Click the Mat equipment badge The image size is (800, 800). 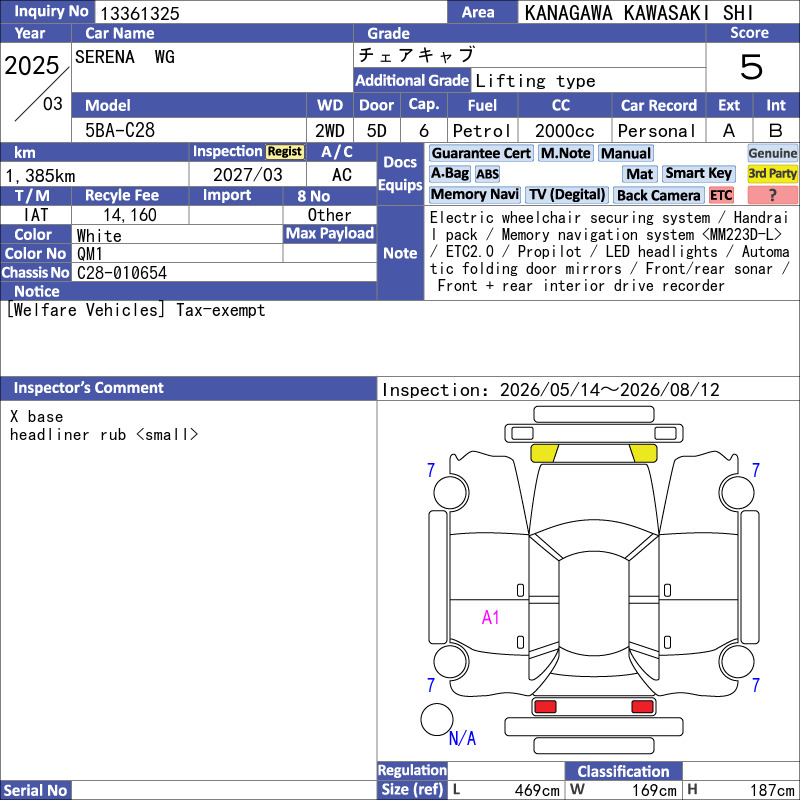click(x=640, y=174)
